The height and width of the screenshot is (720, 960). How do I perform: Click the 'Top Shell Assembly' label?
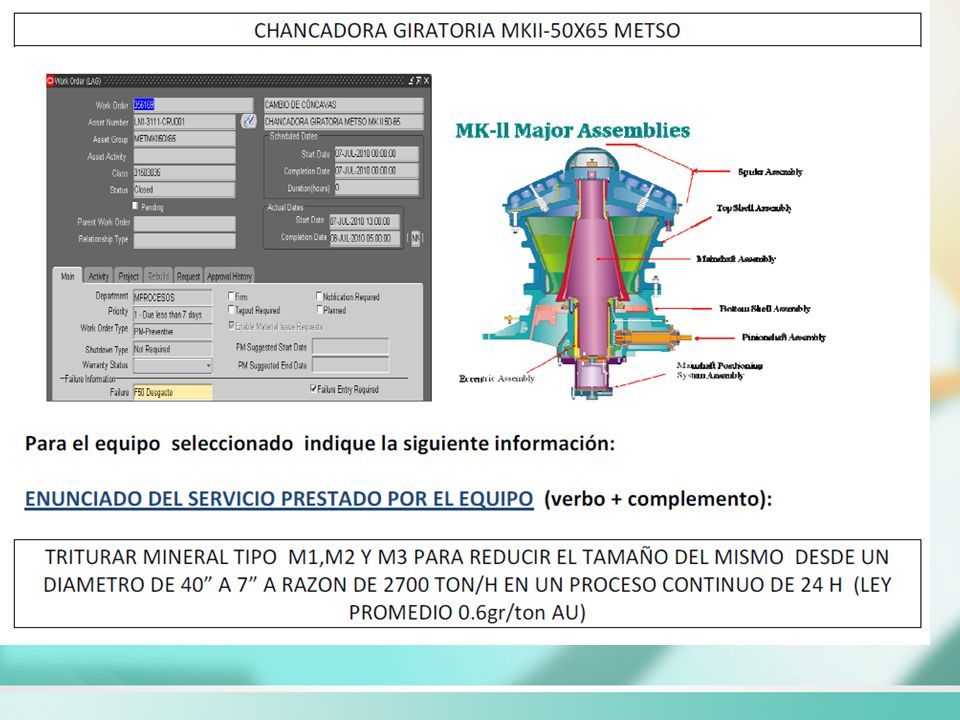[x=754, y=208]
